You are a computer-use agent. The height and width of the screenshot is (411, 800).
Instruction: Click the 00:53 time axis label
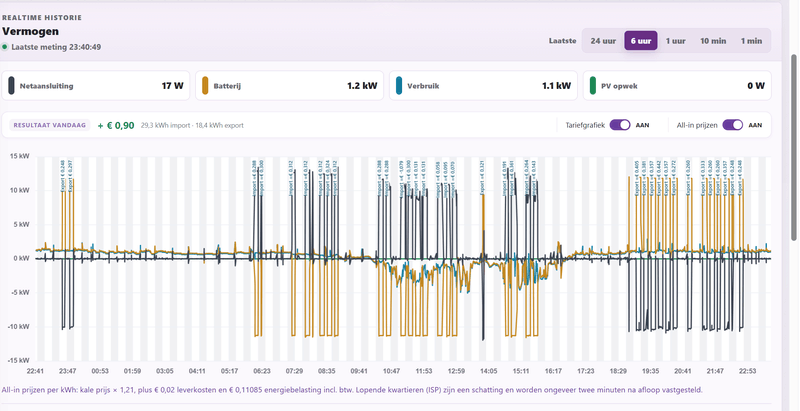(100, 371)
